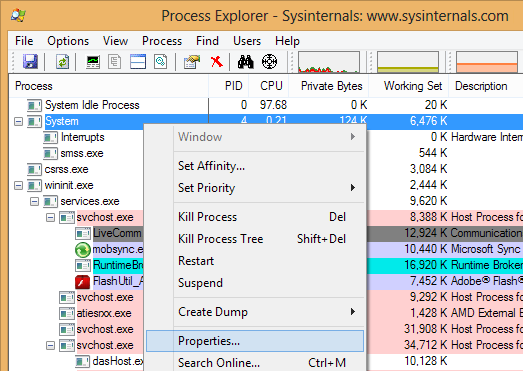The width and height of the screenshot is (523, 371).
Task: Collapse the svchost.exe node above LiveComm
Action: point(50,218)
